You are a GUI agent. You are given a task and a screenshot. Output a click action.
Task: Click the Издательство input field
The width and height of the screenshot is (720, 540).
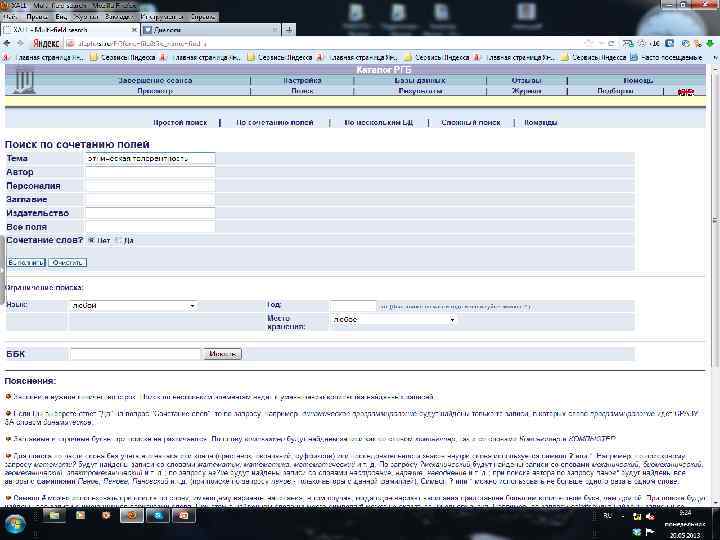pos(150,213)
